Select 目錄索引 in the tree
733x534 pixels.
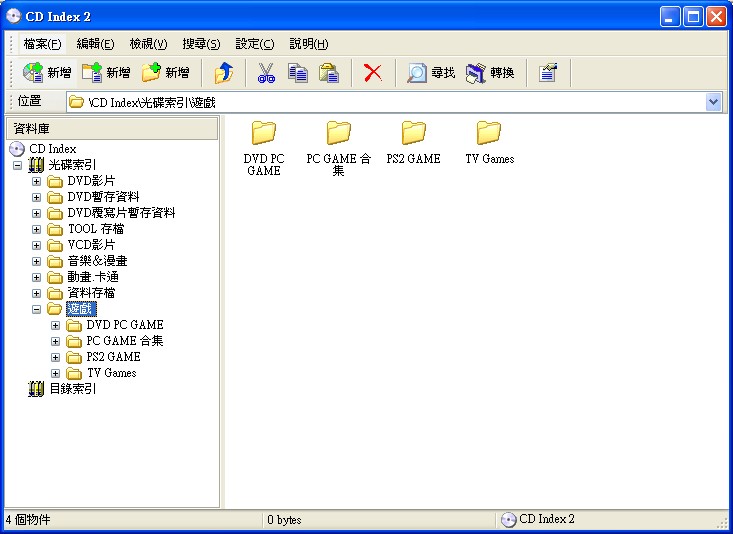pyautogui.click(x=72, y=389)
